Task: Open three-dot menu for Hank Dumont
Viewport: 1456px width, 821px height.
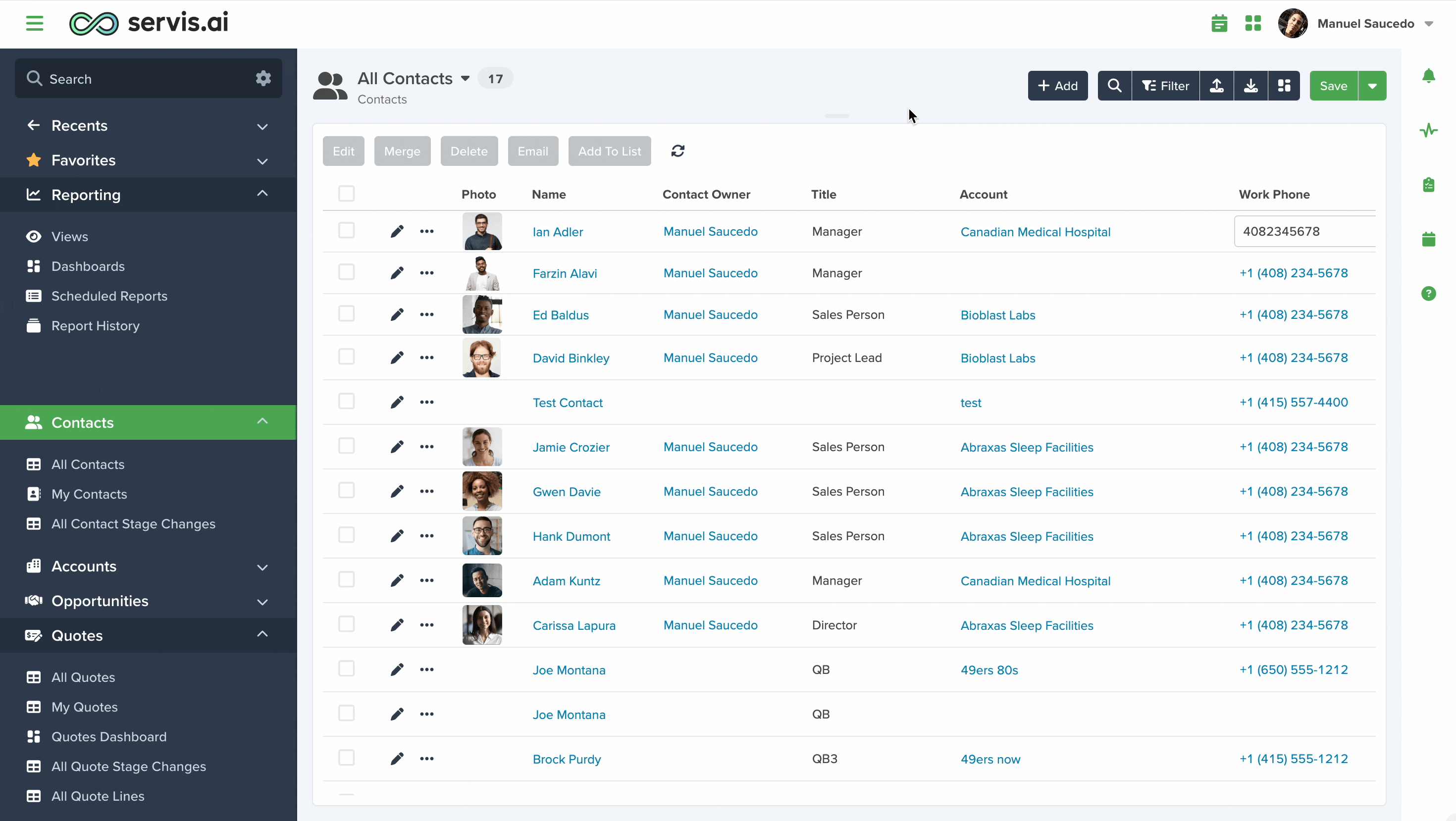Action: 427,536
